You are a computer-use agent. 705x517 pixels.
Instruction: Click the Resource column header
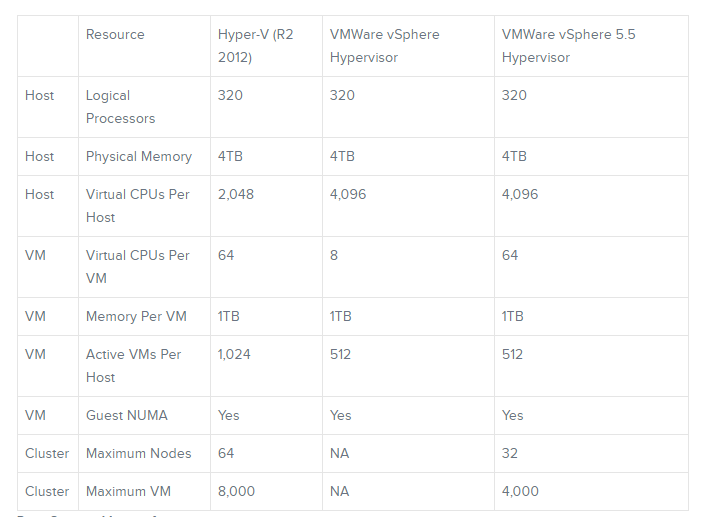(115, 35)
